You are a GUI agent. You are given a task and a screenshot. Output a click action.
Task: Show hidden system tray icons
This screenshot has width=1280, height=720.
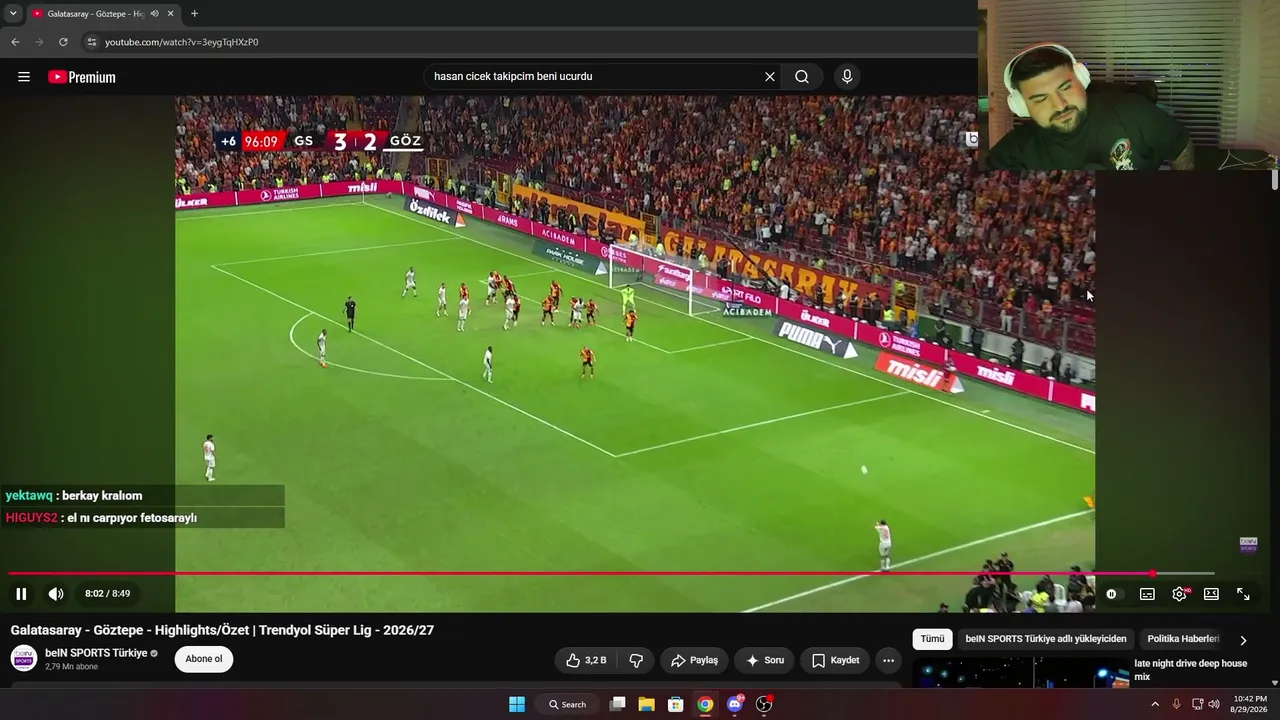tap(1155, 704)
